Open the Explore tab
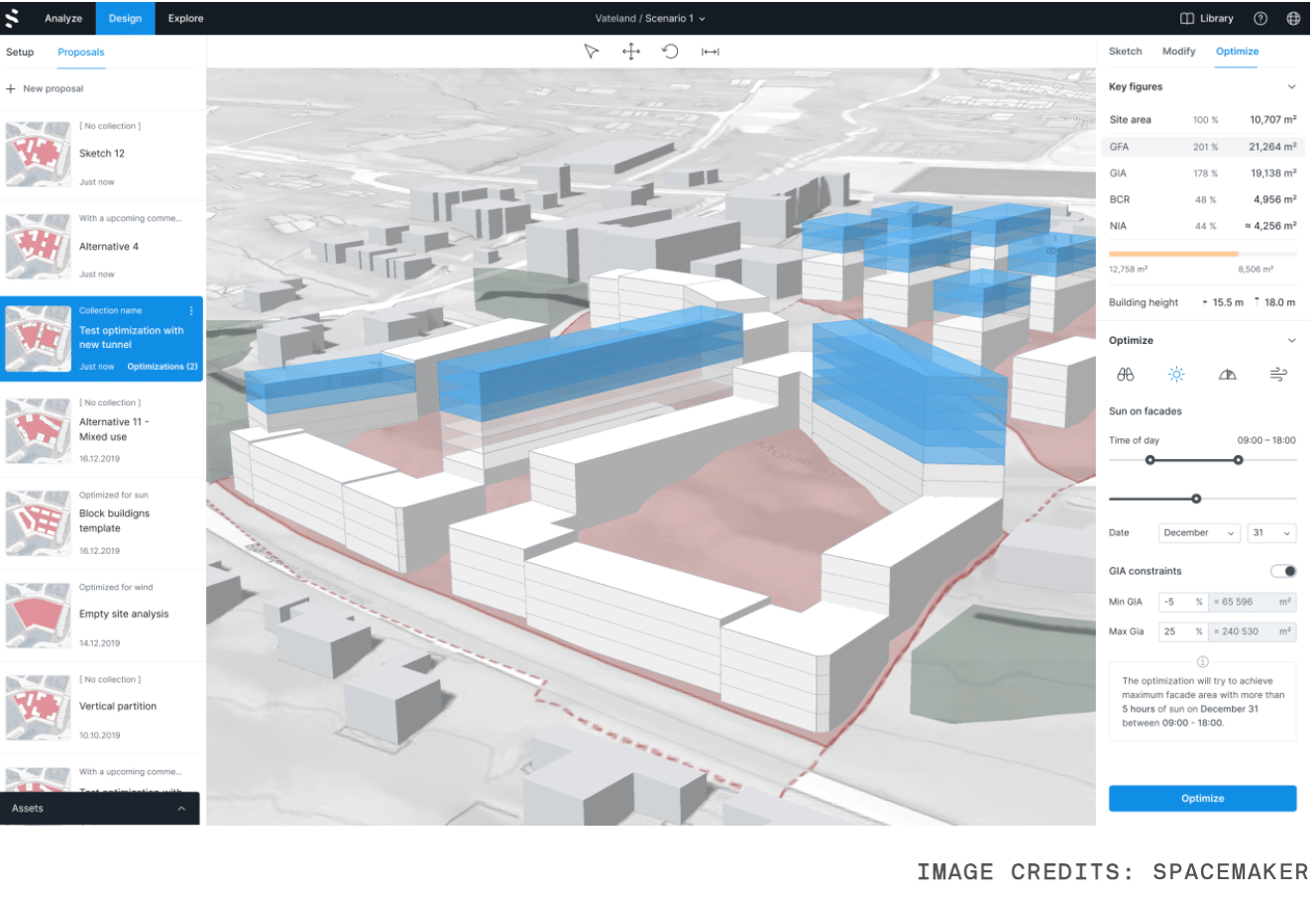 coord(185,19)
